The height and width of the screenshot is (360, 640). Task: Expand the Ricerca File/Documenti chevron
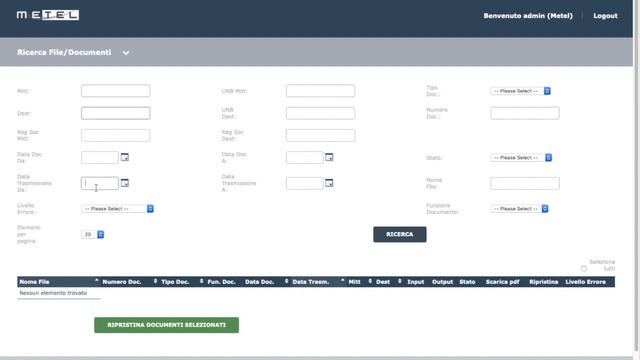coord(126,53)
